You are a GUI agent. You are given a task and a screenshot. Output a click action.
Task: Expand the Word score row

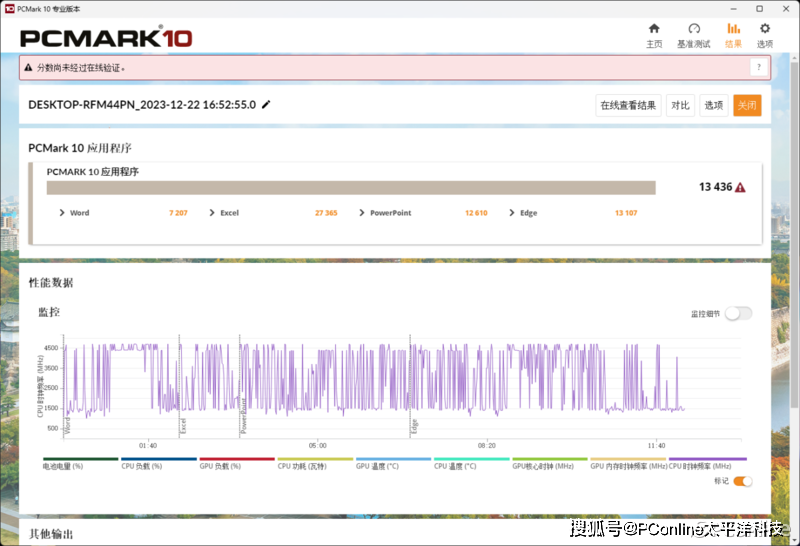click(x=62, y=213)
